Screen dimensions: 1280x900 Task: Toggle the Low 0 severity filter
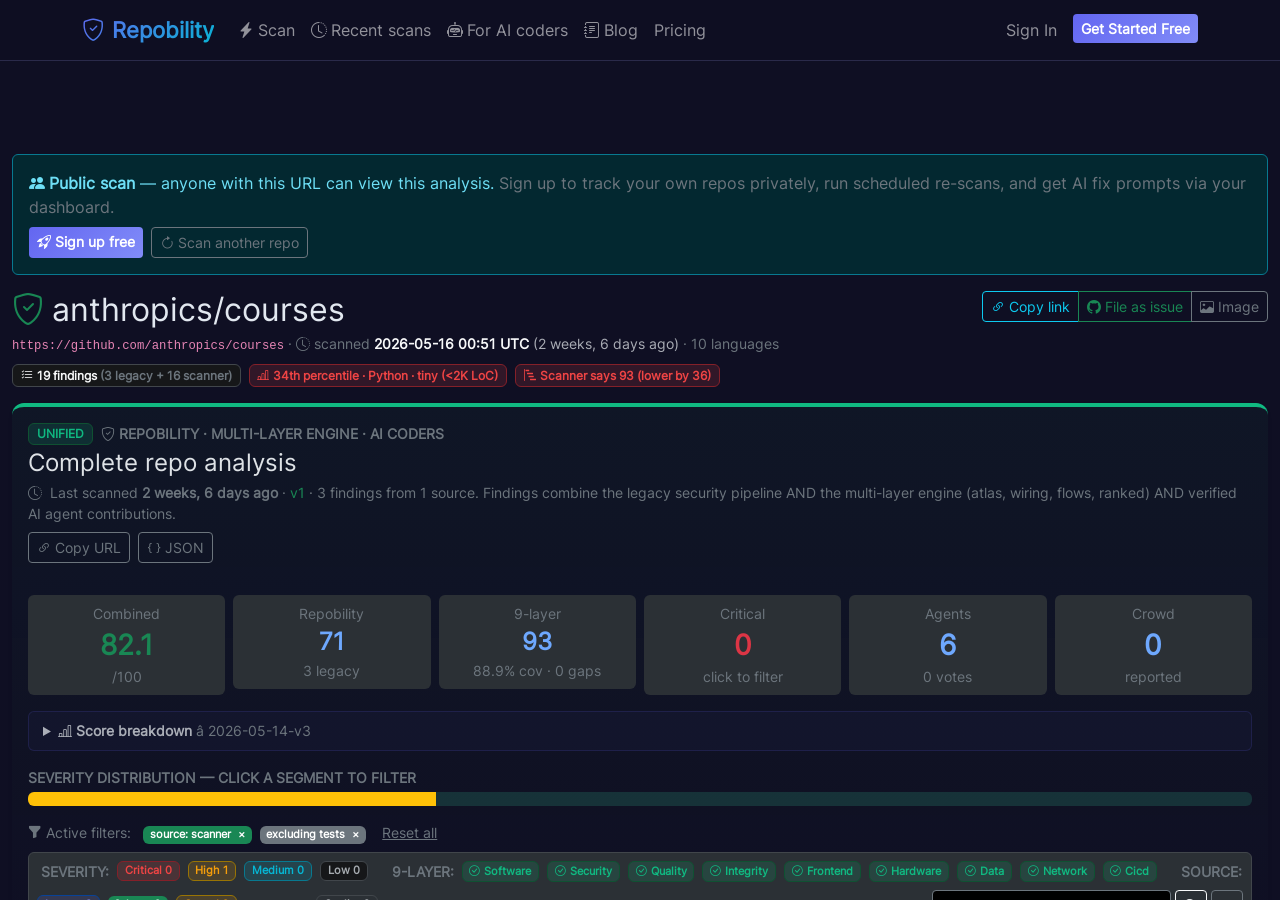(x=344, y=871)
